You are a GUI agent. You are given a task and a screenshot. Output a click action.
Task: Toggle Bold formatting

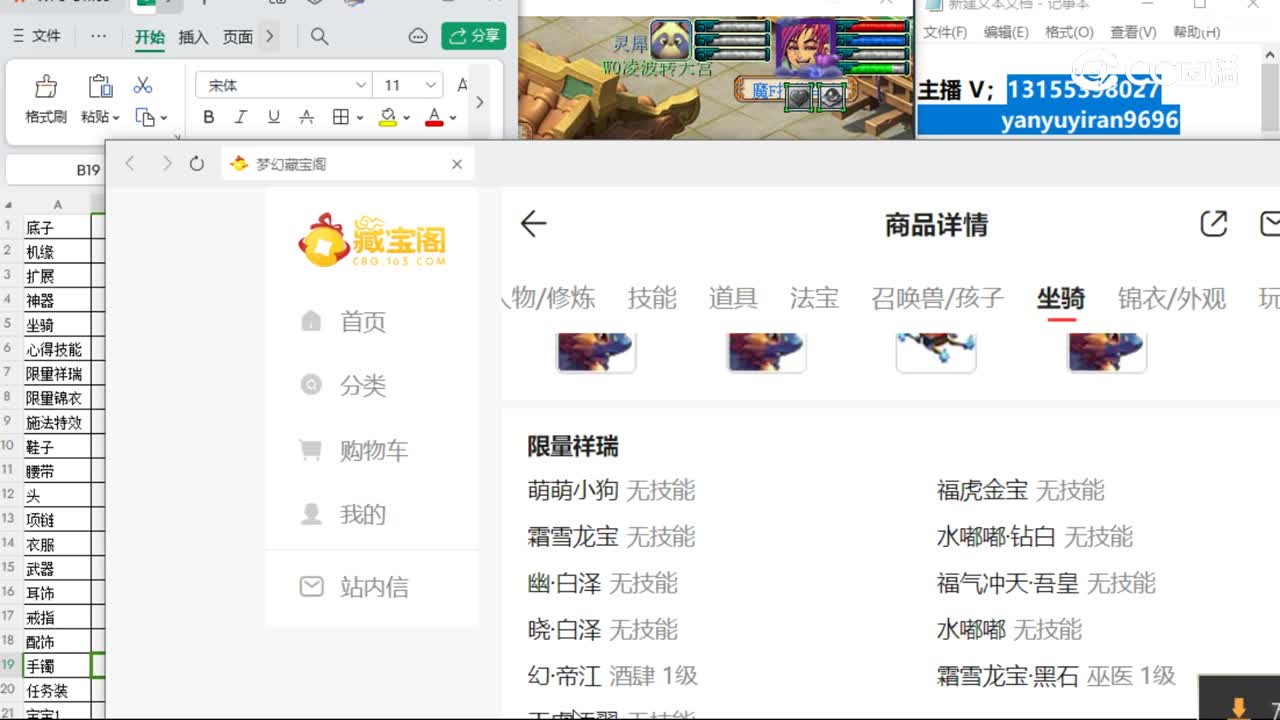pos(209,117)
